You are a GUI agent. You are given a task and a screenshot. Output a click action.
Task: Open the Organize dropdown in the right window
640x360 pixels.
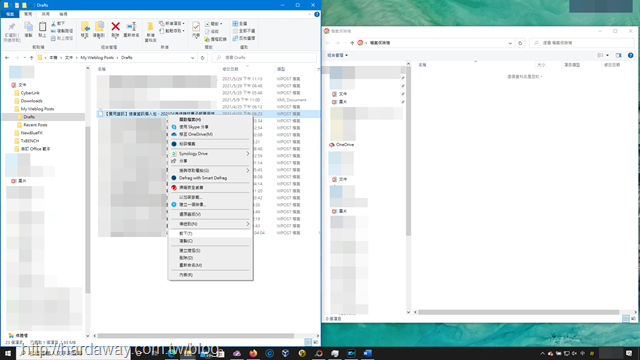(337, 55)
